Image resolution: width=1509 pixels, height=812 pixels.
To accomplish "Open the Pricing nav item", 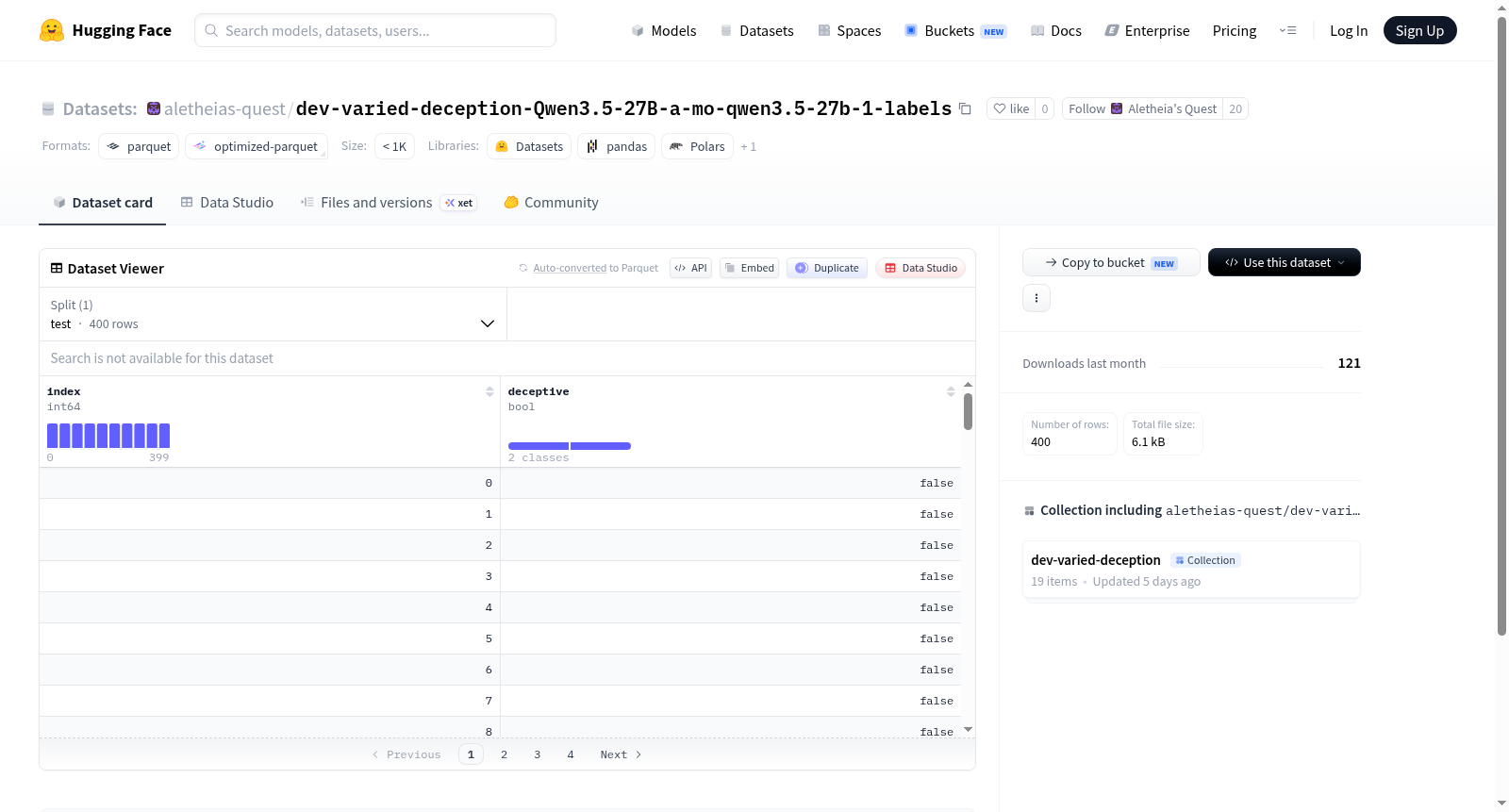I will (1235, 30).
